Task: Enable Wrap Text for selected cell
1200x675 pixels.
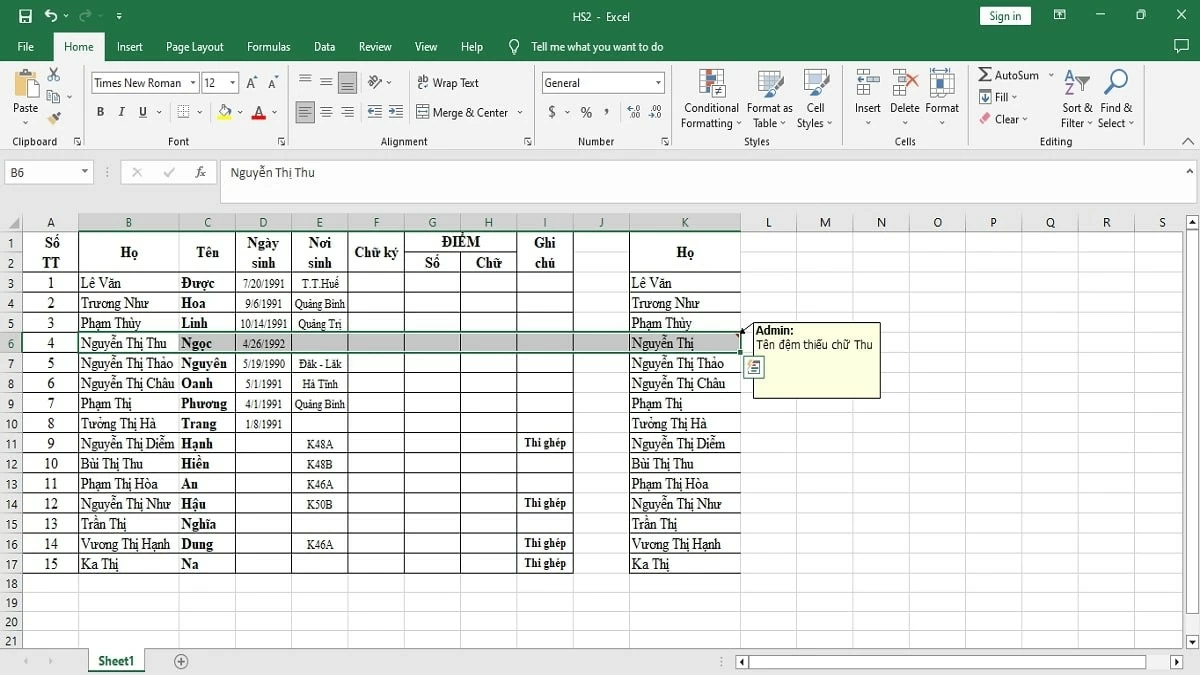Action: pos(448,82)
